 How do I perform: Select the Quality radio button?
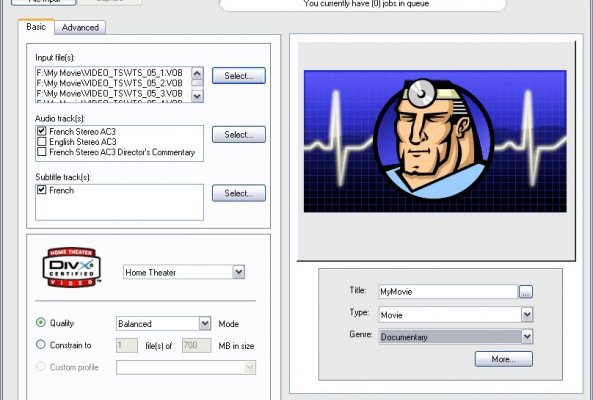click(x=40, y=322)
